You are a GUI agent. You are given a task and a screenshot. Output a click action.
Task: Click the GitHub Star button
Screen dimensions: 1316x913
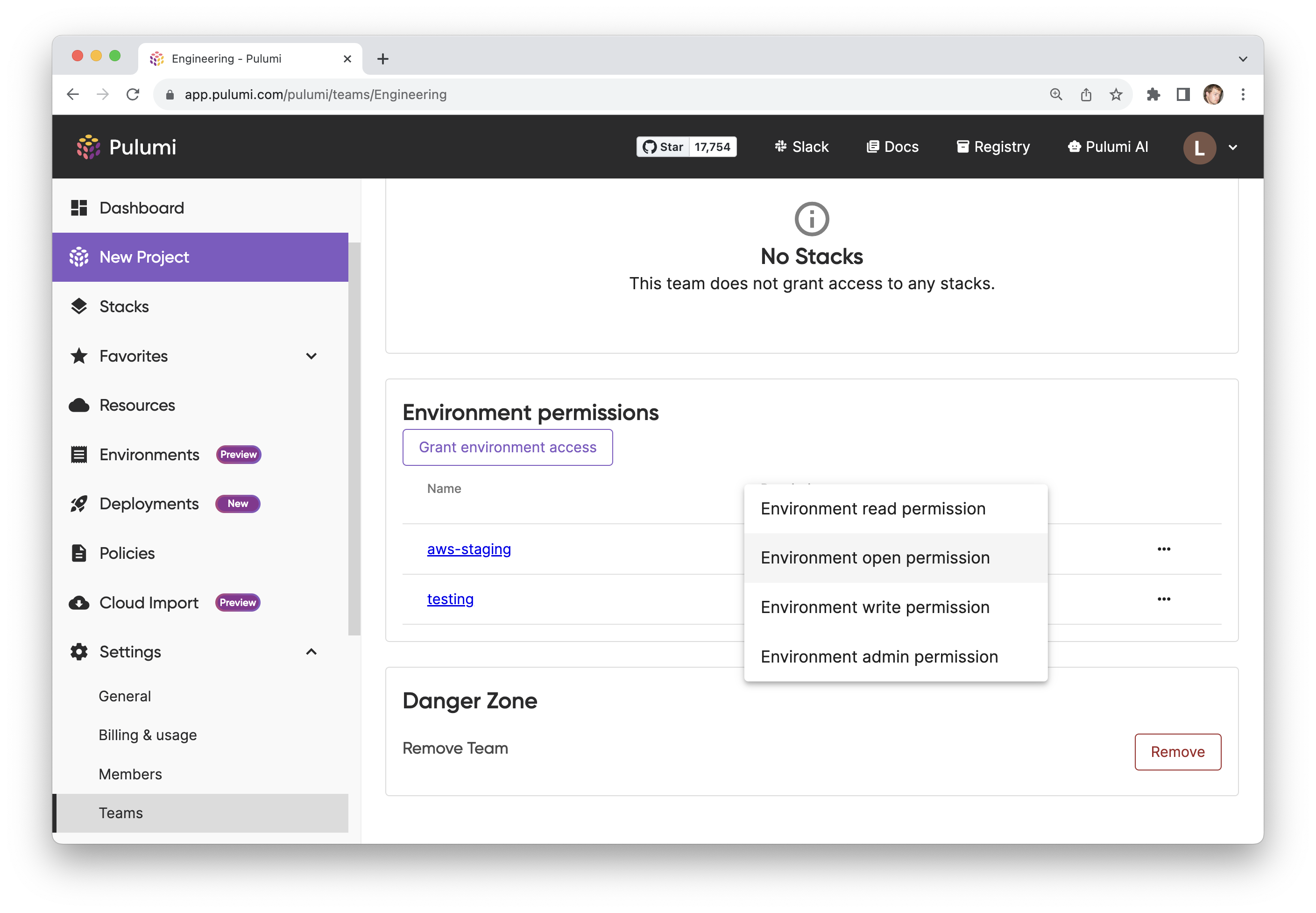point(663,147)
